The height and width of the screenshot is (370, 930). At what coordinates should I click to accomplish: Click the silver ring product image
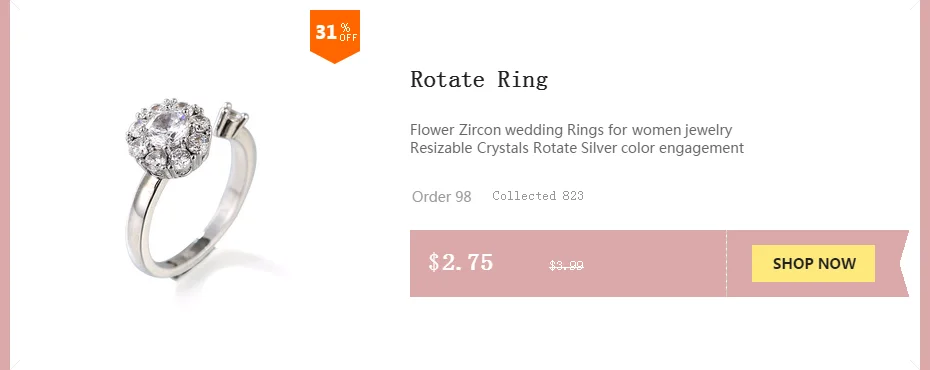[x=193, y=190]
